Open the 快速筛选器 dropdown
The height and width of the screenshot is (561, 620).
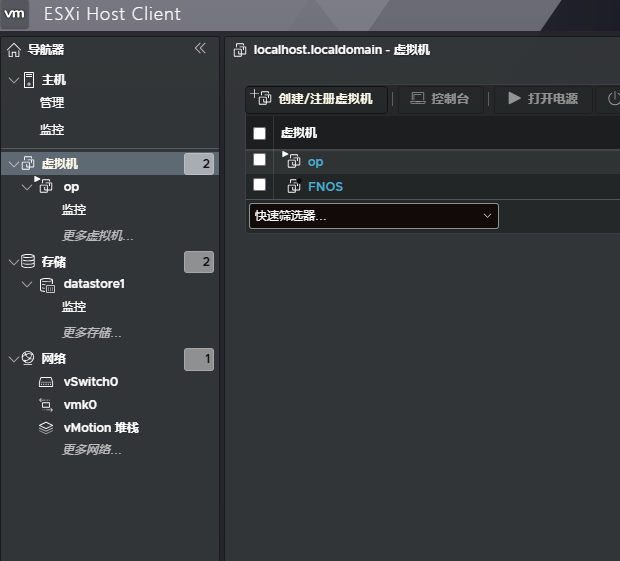374,216
